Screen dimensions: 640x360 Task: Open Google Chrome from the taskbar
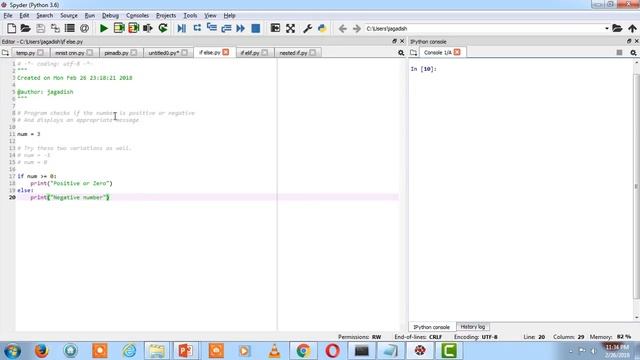(303, 351)
